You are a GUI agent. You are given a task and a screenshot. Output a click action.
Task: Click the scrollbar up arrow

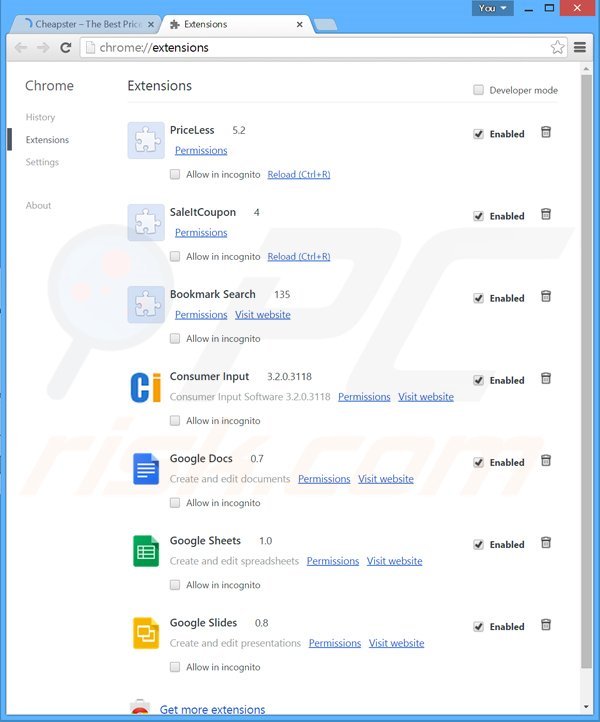586,69
